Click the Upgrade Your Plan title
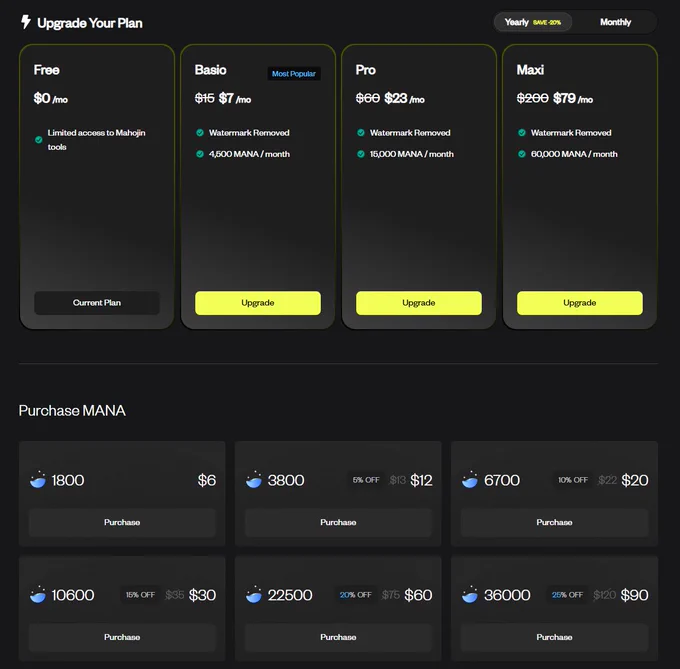The width and height of the screenshot is (680, 669). (90, 23)
